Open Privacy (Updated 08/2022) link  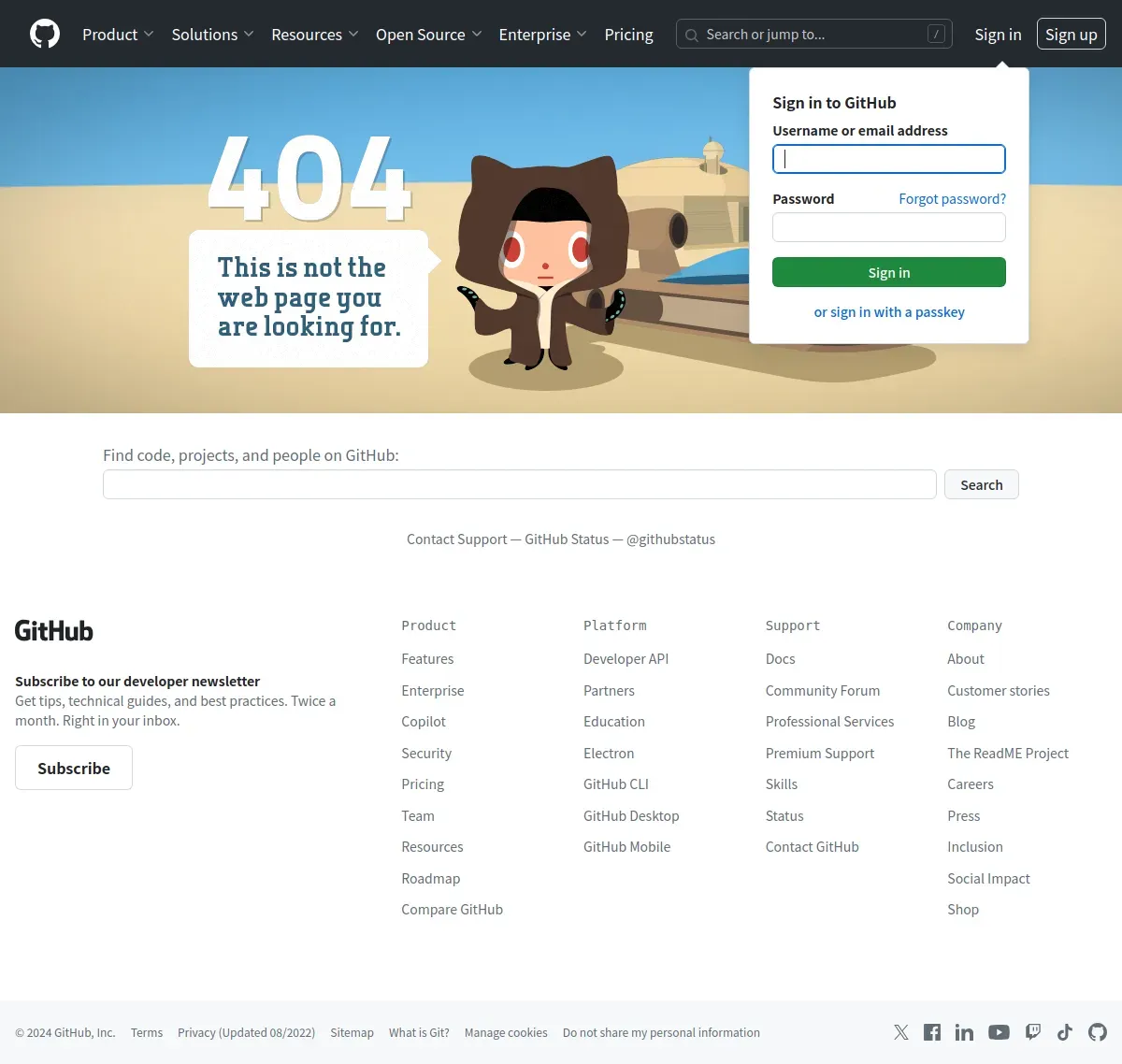(x=246, y=1033)
